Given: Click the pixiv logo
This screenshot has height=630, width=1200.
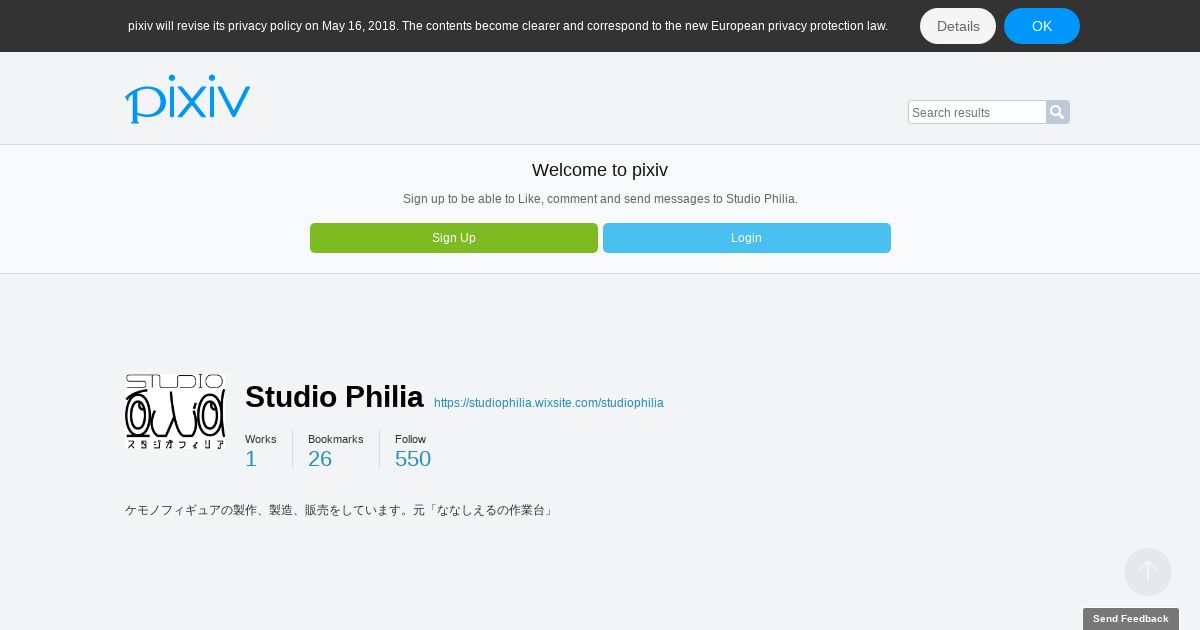Looking at the screenshot, I should (187, 99).
